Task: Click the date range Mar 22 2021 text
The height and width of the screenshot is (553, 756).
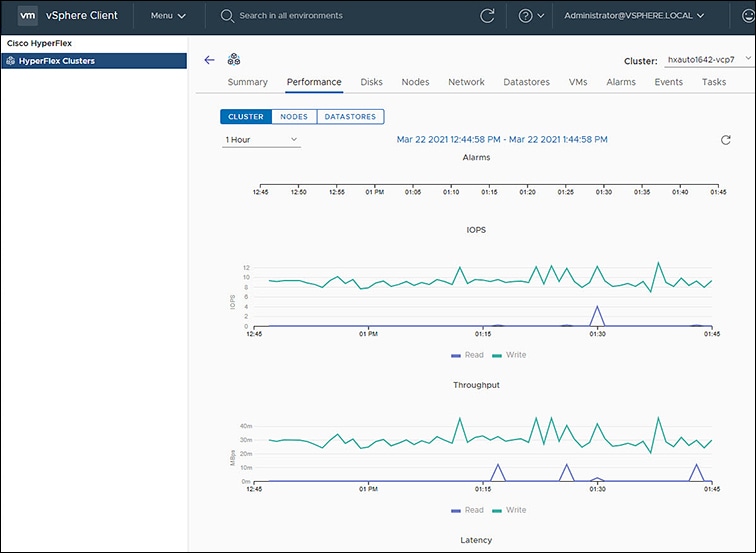Action: [x=502, y=139]
